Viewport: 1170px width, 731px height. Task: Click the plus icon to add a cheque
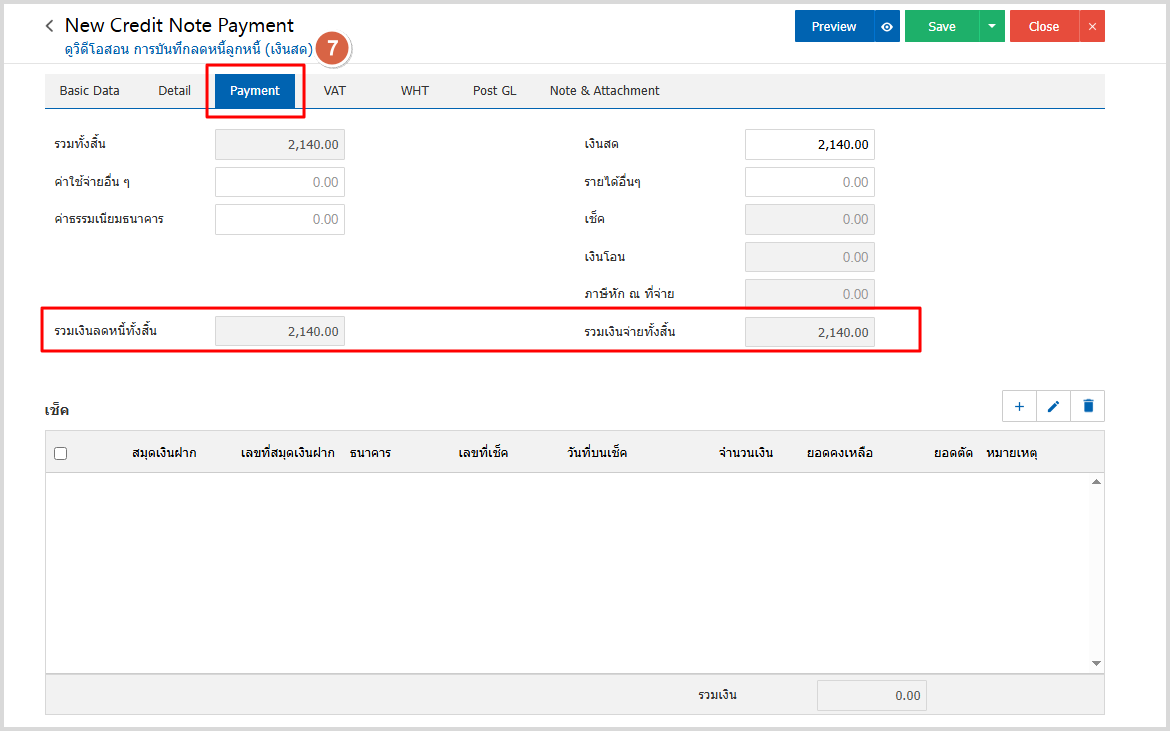1019,406
